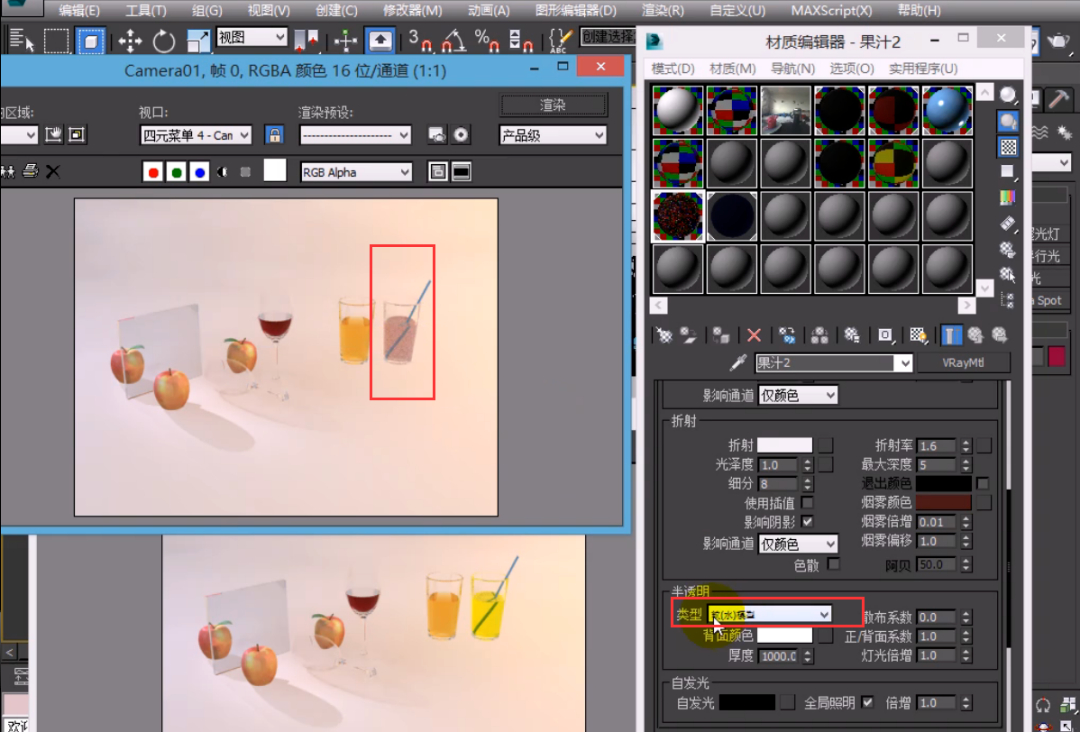Expand the RGB Alpha channel dropdown
Image resolution: width=1080 pixels, height=732 pixels.
(x=356, y=172)
